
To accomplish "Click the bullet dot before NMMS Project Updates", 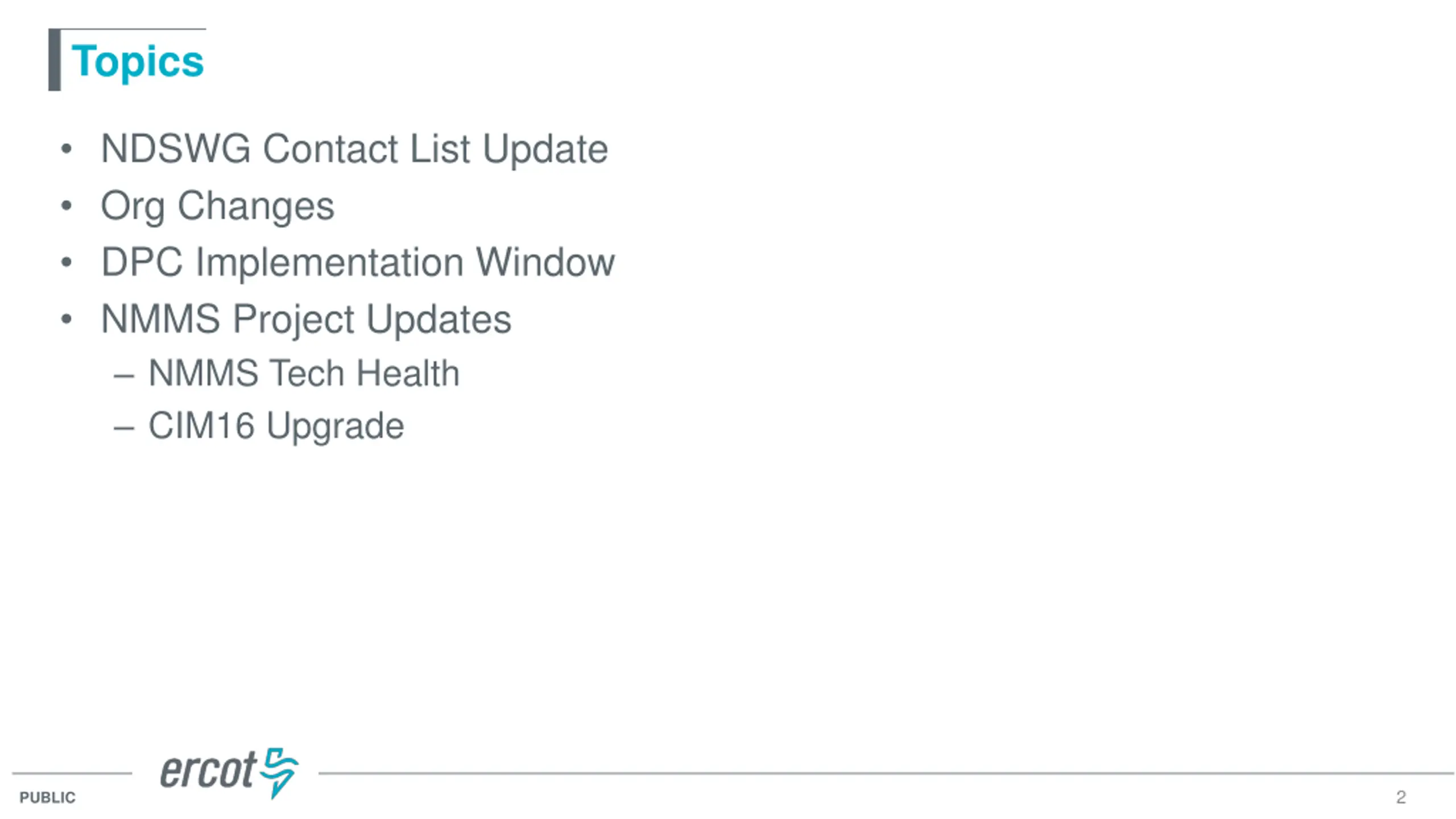I will pos(67,319).
